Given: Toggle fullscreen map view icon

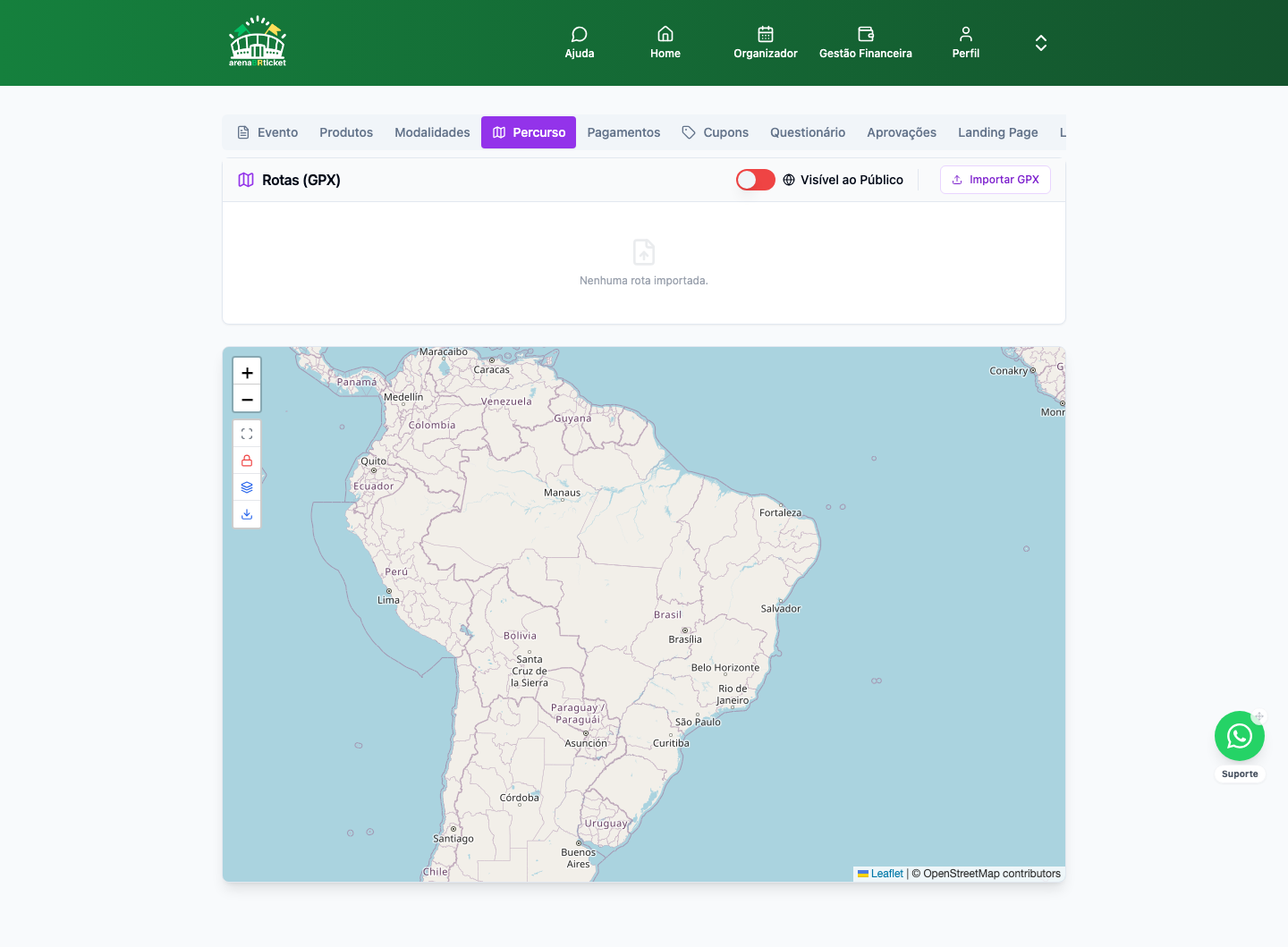Looking at the screenshot, I should tap(247, 434).
